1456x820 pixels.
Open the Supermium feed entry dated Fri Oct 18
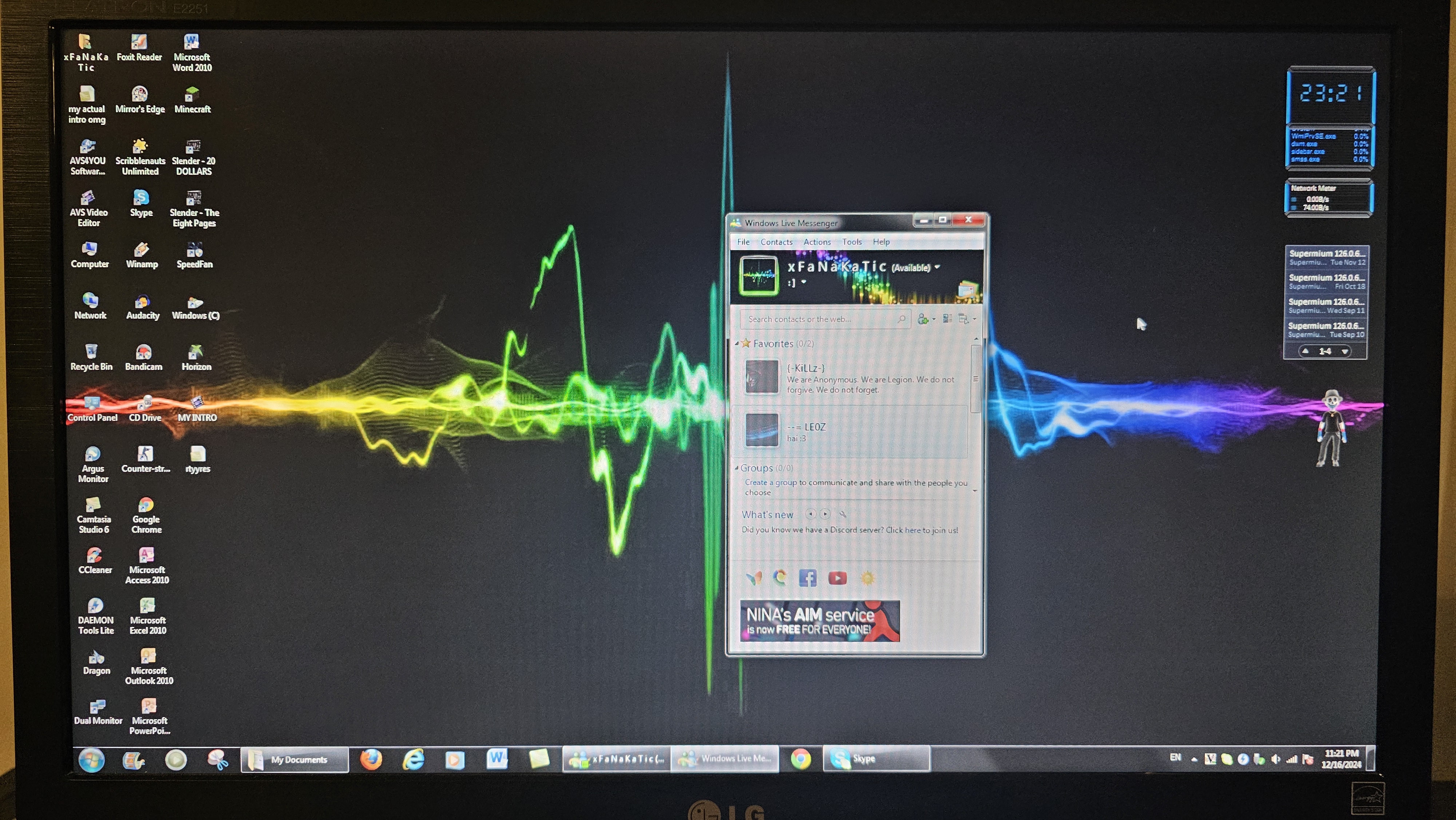[x=1326, y=281]
